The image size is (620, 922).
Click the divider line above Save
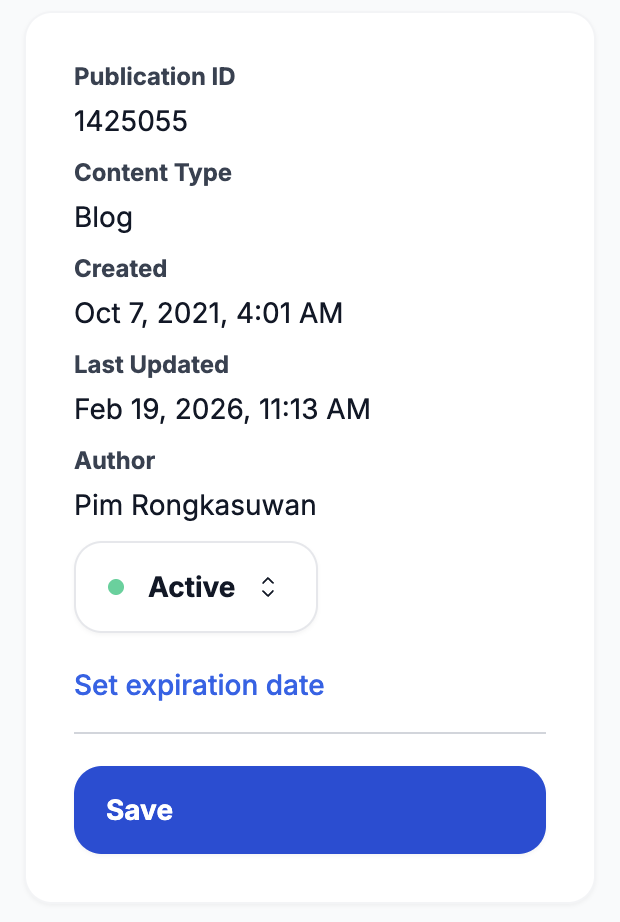click(310, 733)
